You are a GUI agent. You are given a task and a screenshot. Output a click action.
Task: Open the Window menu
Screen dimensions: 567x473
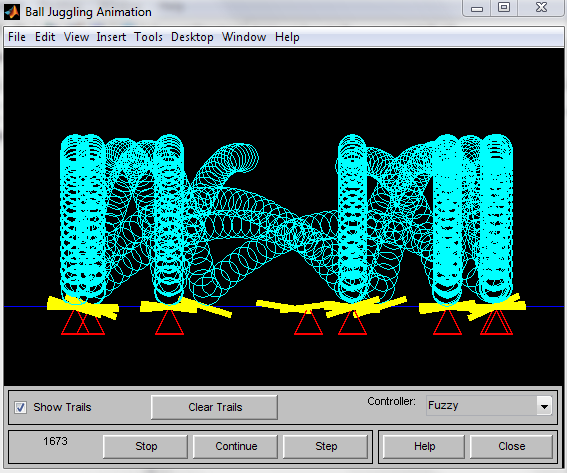[x=244, y=37]
